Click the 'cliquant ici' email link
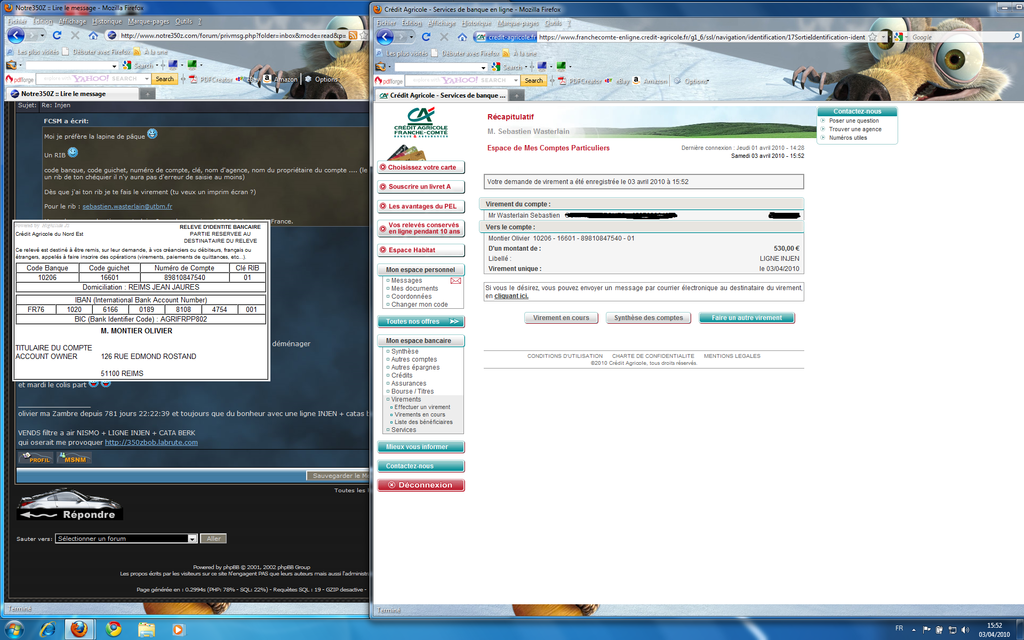Screen dimensions: 1024x640 [511, 296]
